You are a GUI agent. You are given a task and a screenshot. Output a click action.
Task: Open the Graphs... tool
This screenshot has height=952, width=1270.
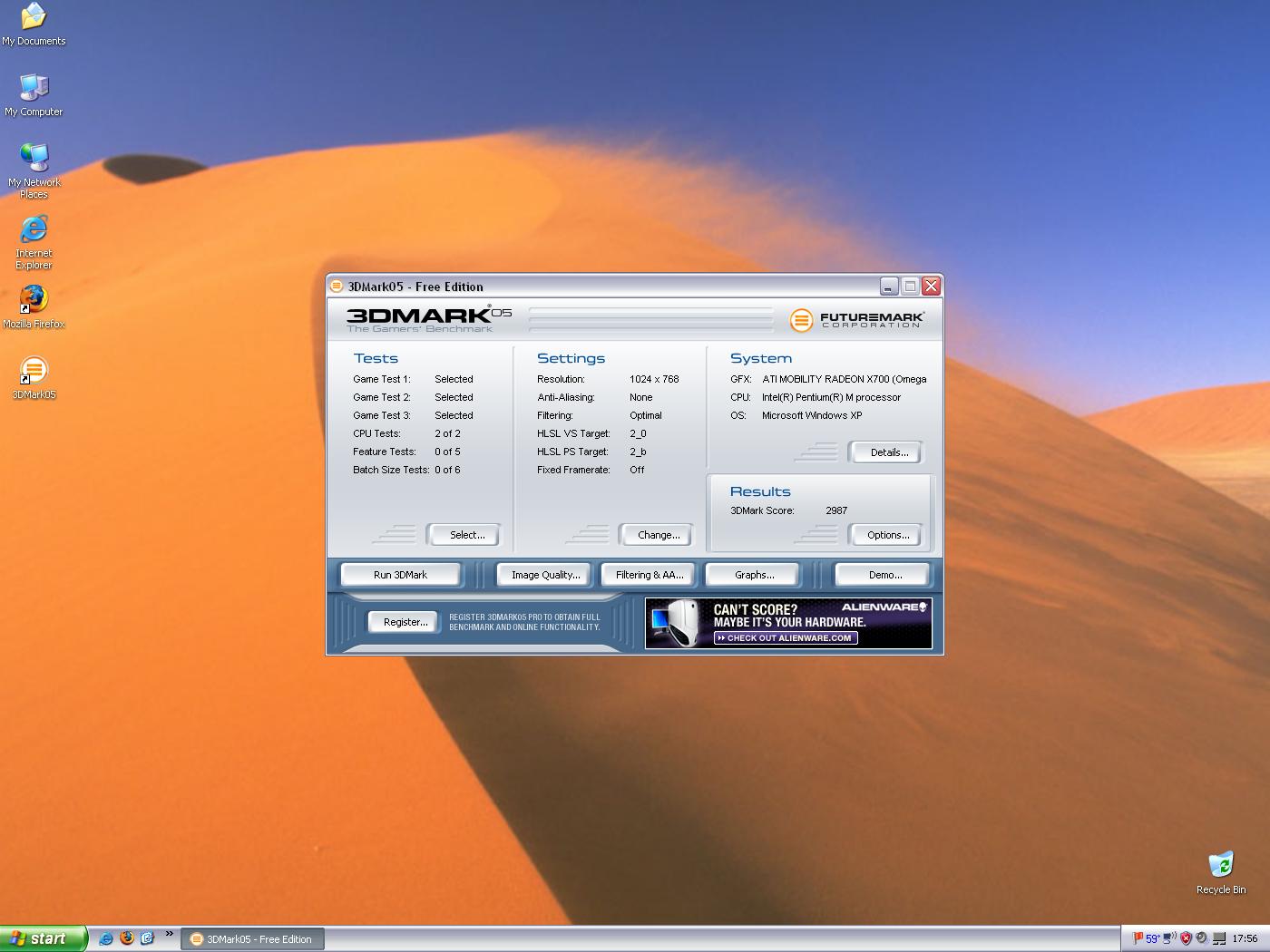(754, 575)
